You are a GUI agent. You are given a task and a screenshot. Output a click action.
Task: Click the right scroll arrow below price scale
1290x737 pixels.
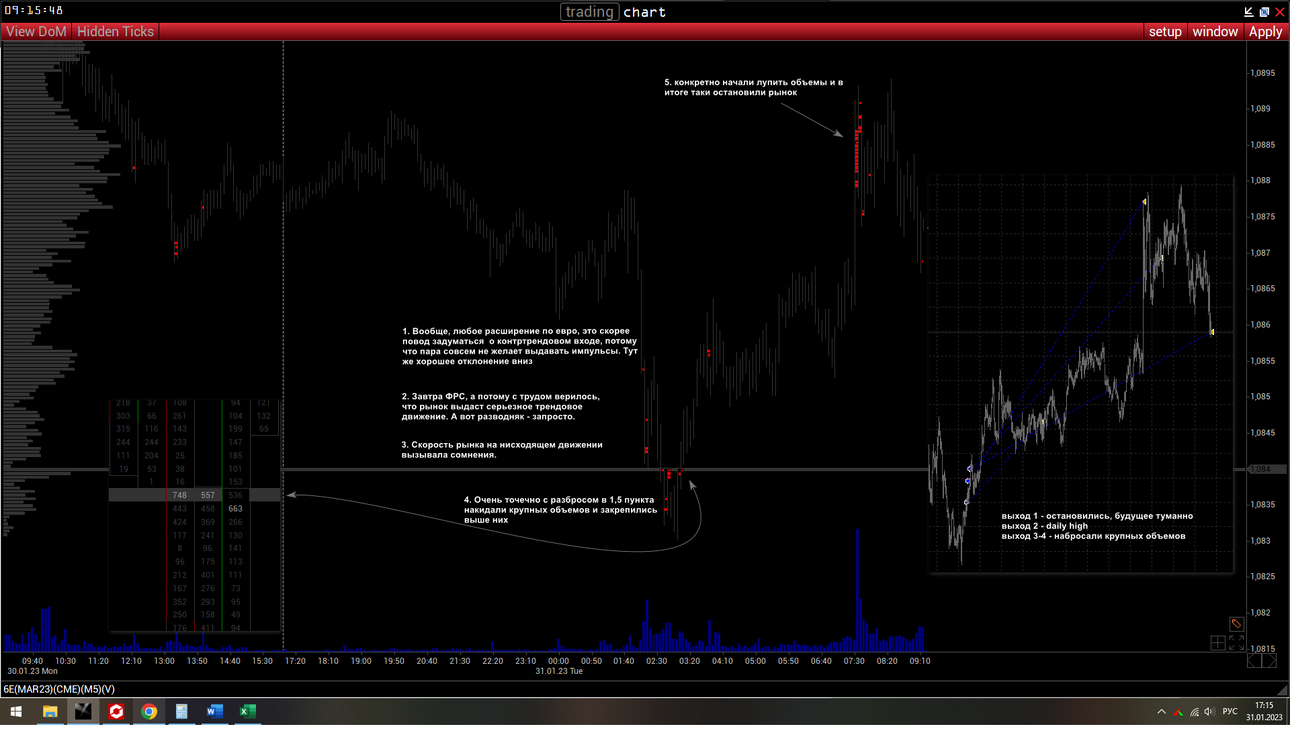[x=1270, y=661]
